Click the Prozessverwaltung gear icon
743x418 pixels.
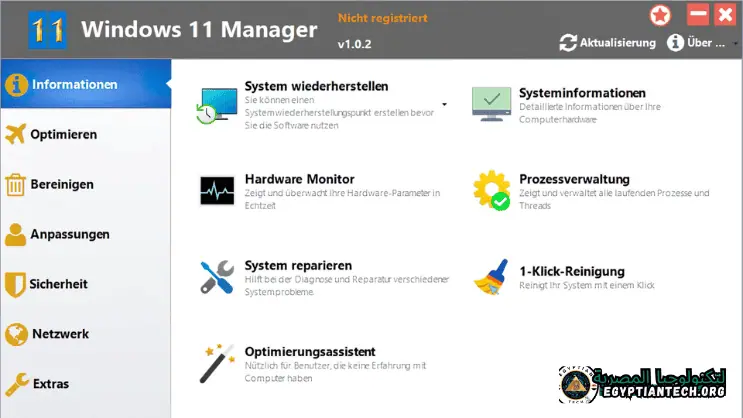click(491, 190)
